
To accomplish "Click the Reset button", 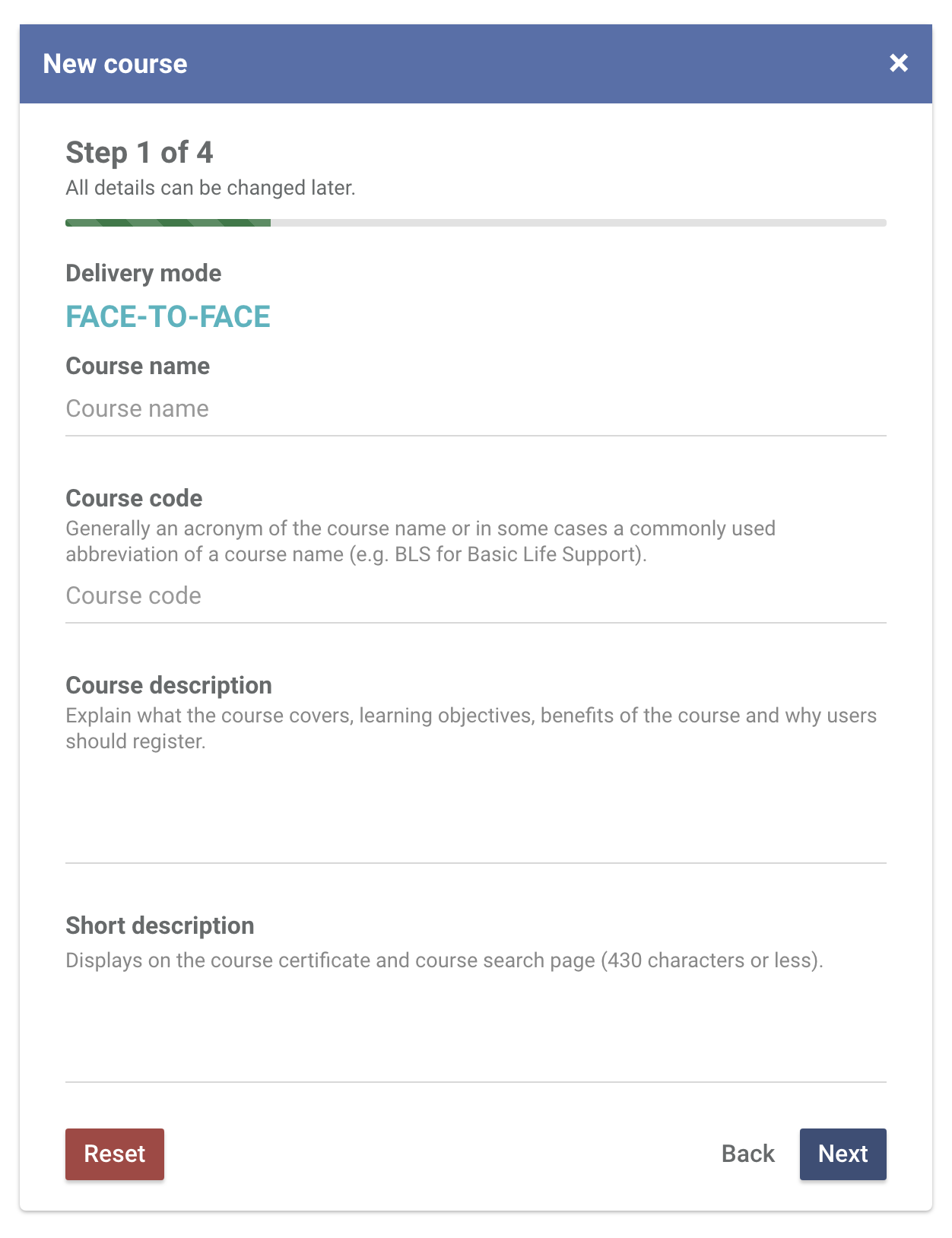I will point(115,1154).
